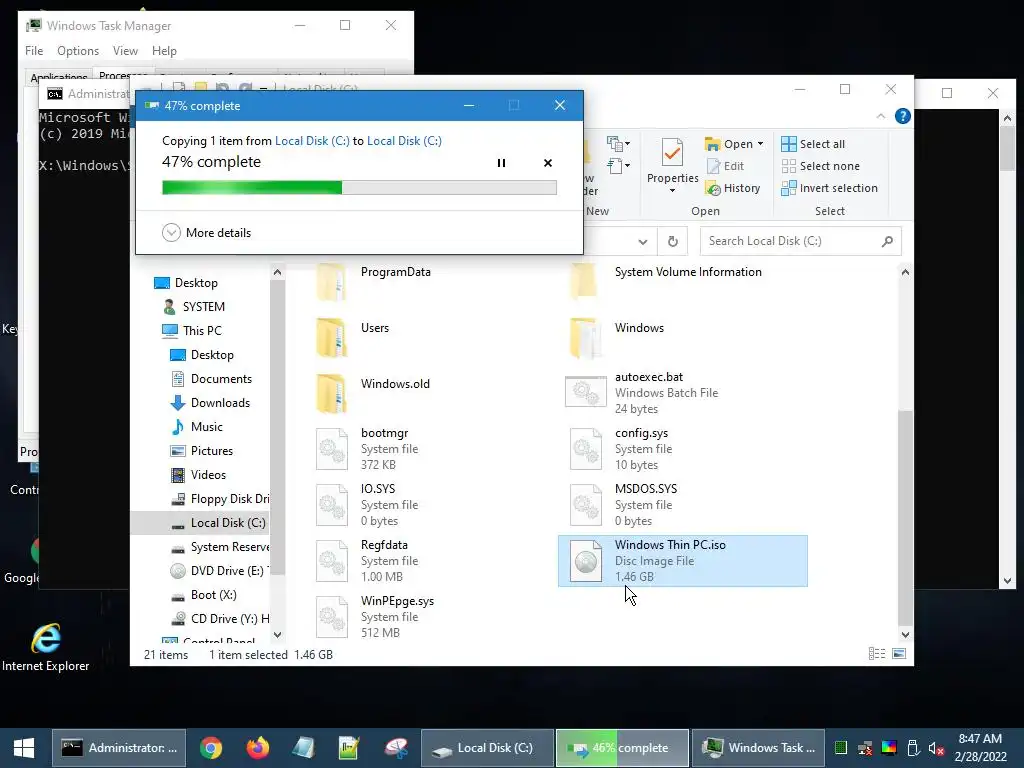1024x768 pixels.
Task: Cancel the copy with the X button
Action: tap(548, 163)
